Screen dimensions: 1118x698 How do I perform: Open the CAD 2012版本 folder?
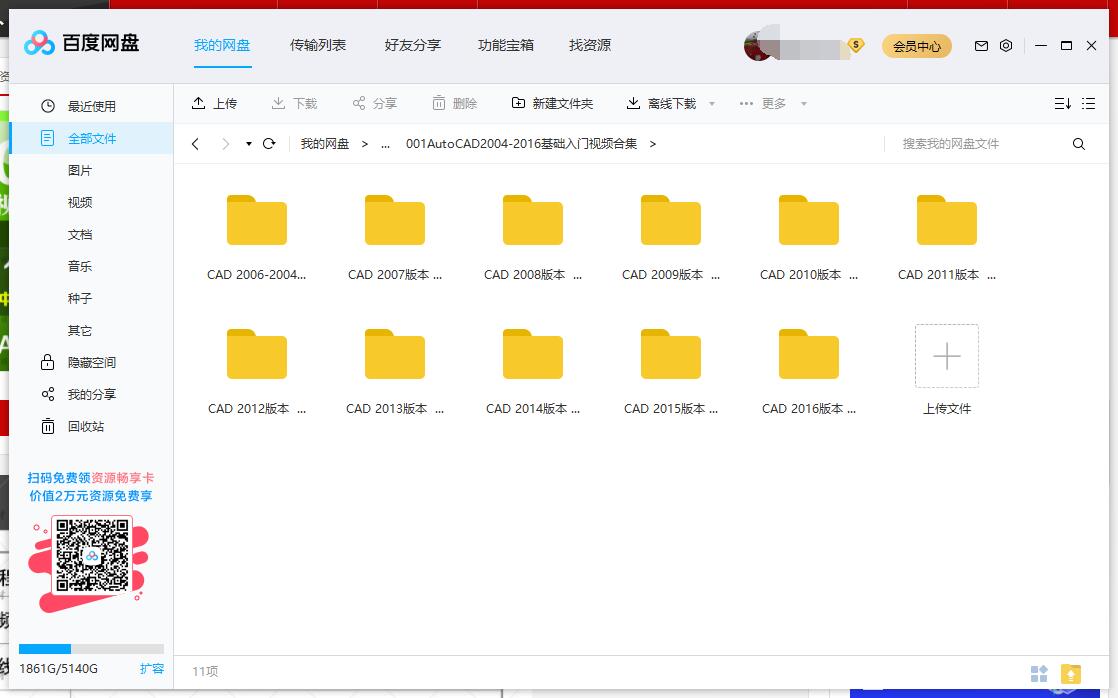pos(257,354)
